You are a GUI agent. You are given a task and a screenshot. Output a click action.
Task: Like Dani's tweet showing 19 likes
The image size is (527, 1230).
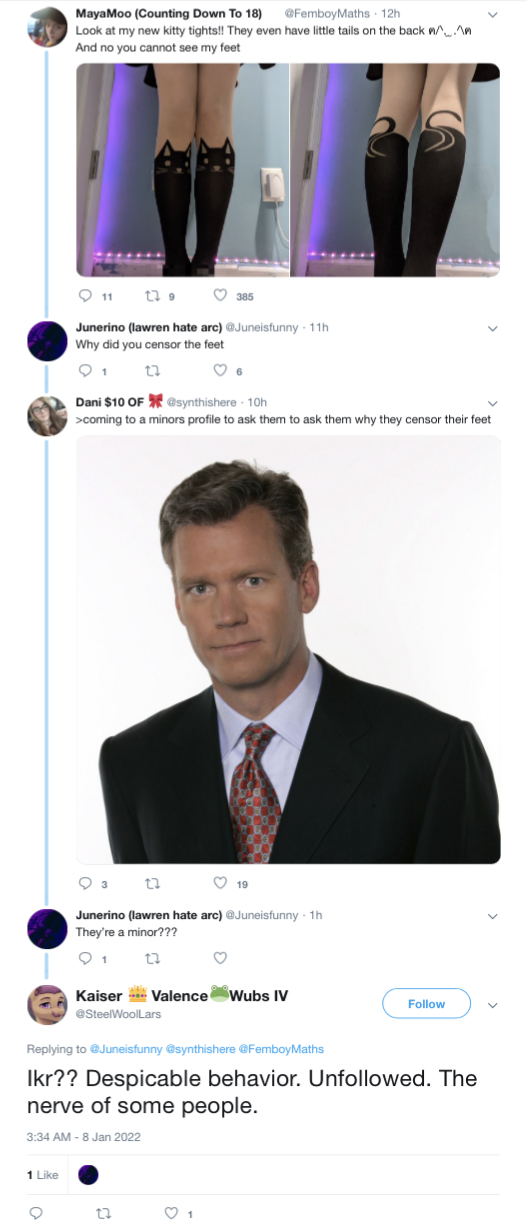coord(220,883)
